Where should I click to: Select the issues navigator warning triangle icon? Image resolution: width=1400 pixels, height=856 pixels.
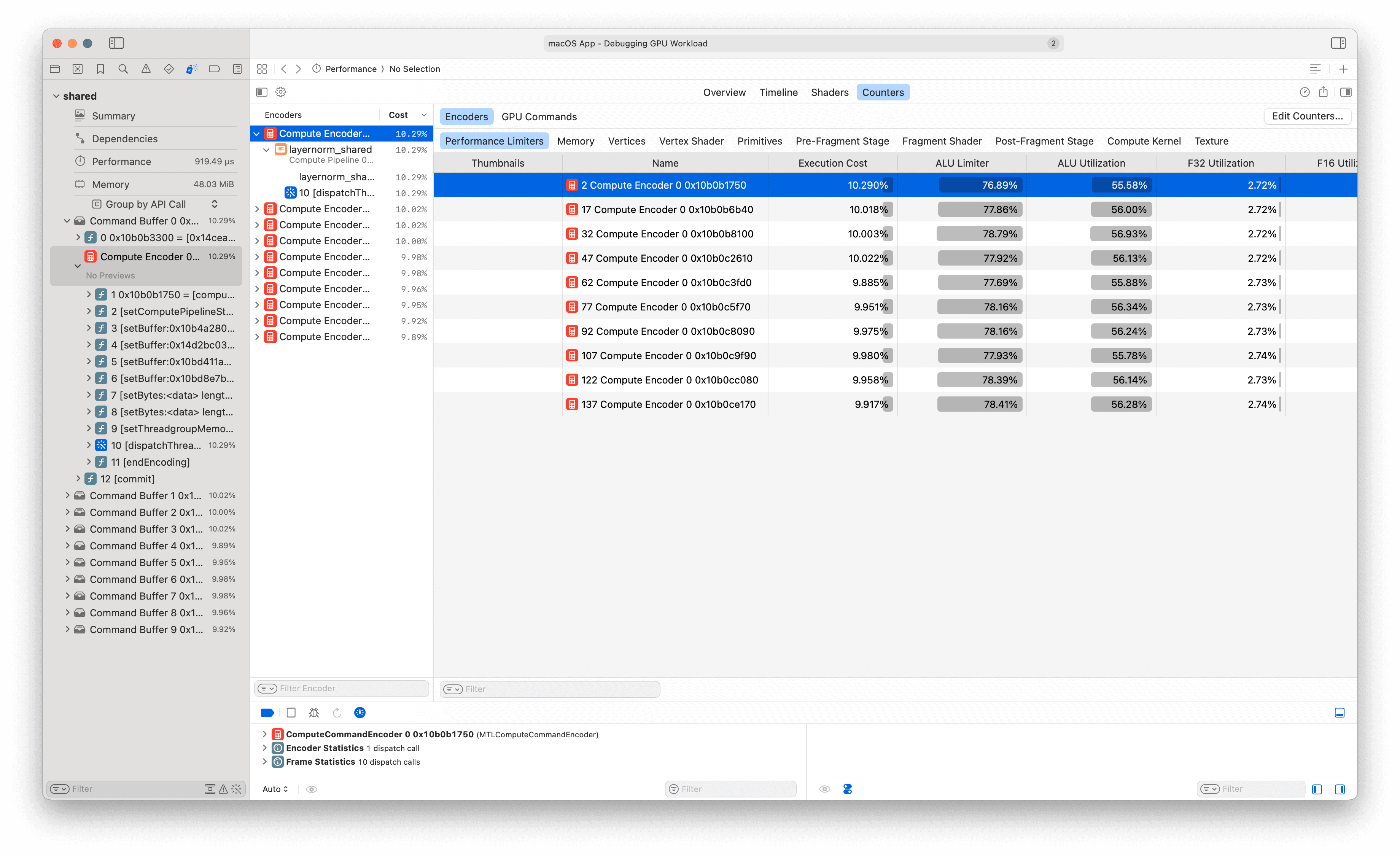(x=146, y=69)
